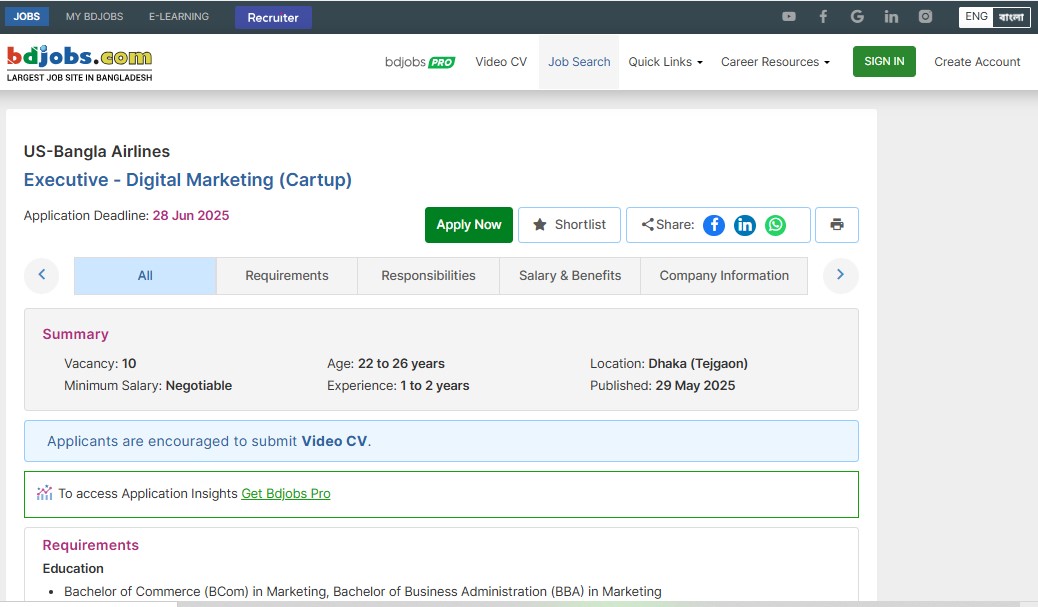Switch to Company Information tab

pos(724,275)
